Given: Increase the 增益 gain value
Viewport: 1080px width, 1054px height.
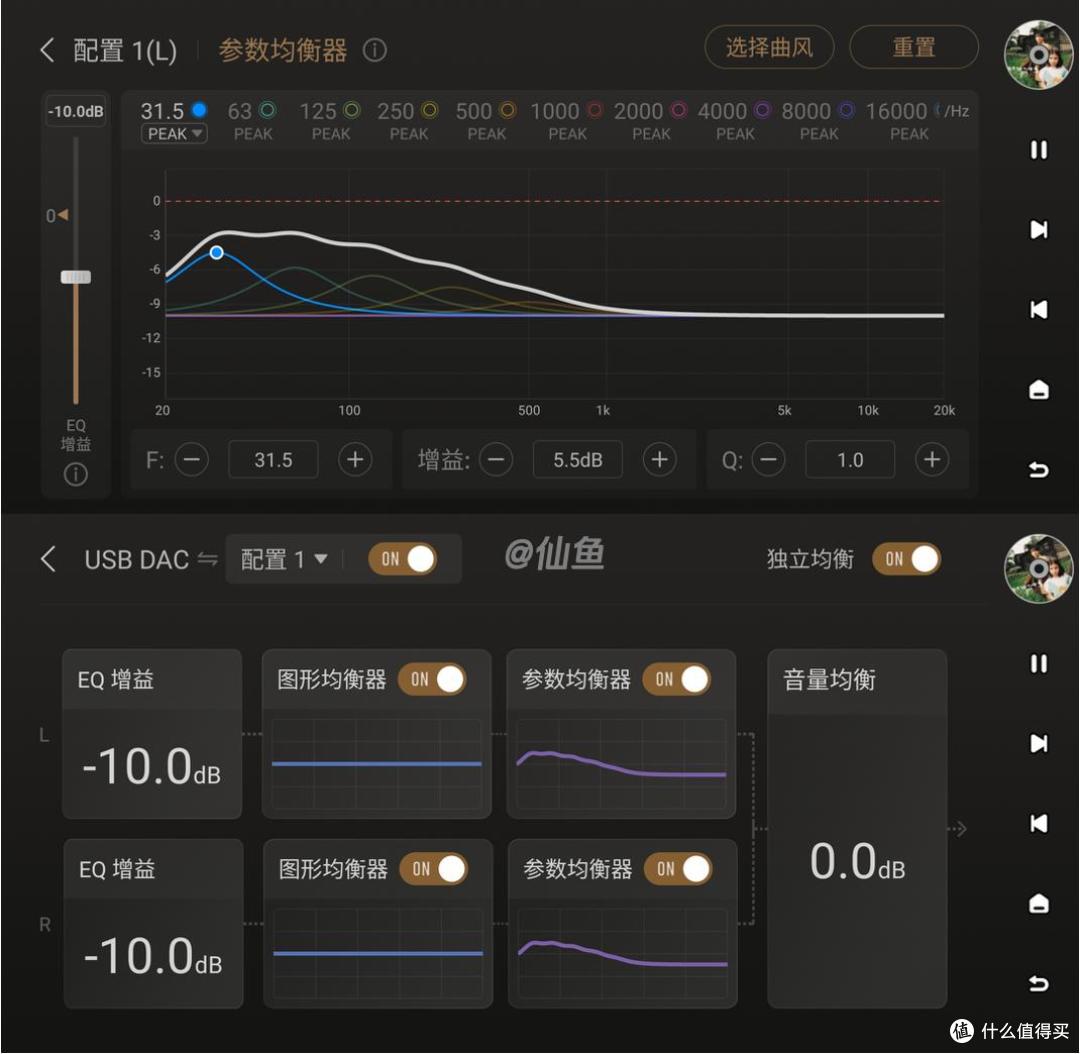Looking at the screenshot, I should [x=660, y=459].
